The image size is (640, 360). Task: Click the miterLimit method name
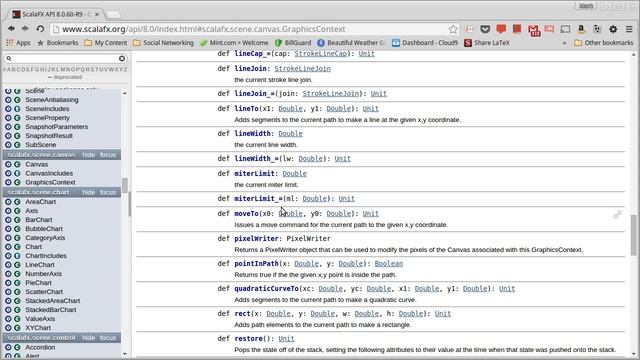(x=254, y=174)
